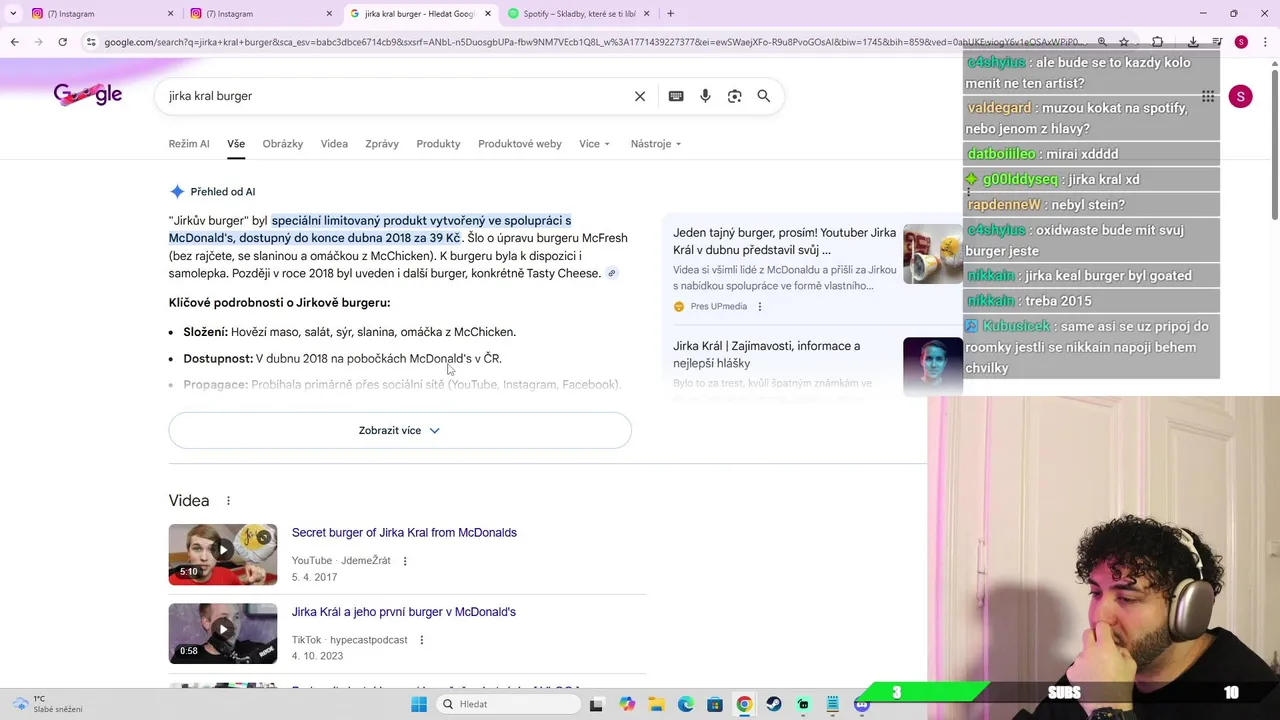The image size is (1280, 720).
Task: Open options for the JdemeŽrát YouTube result
Action: [x=405, y=561]
